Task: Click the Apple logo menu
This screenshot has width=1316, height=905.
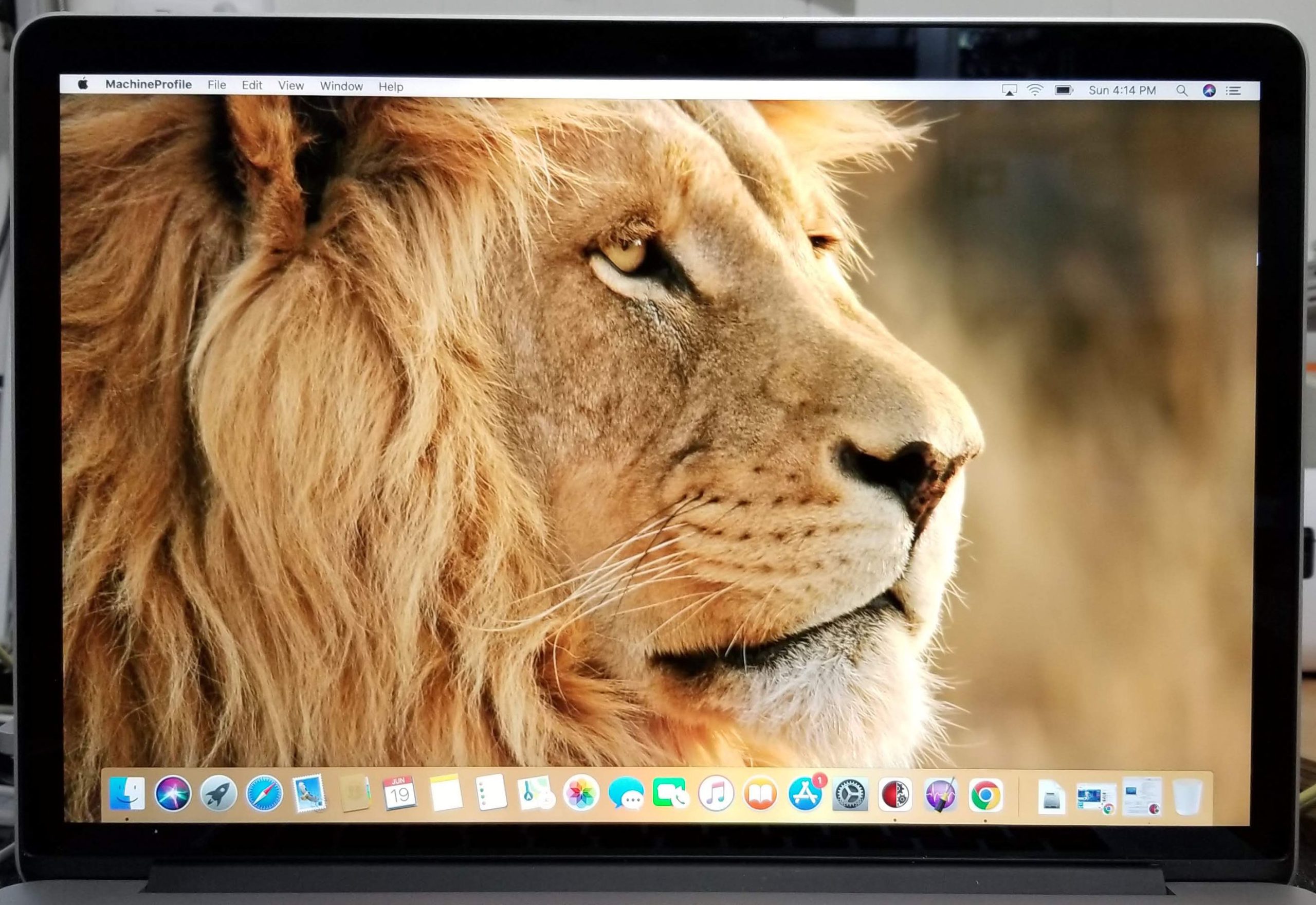Action: click(83, 84)
